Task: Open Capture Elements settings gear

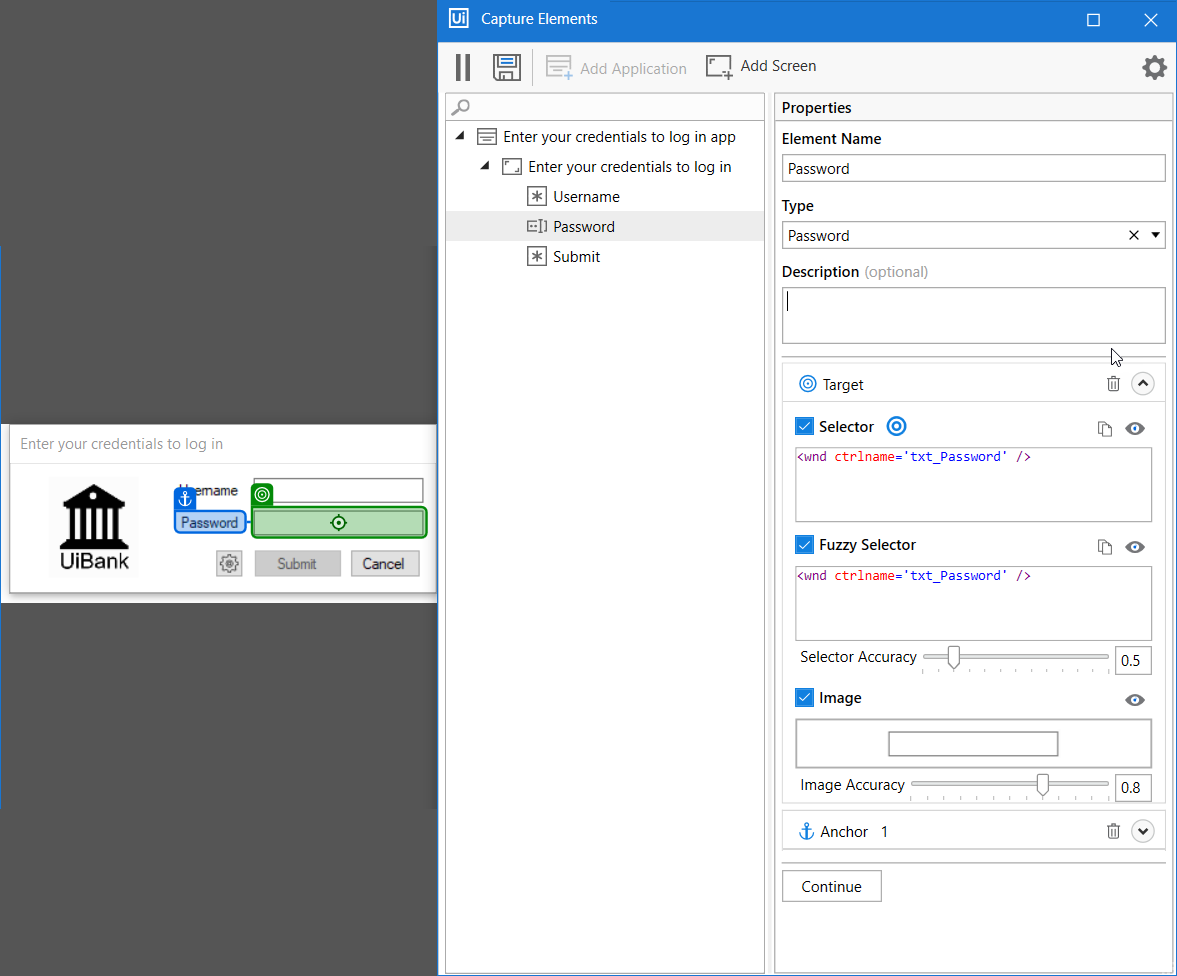Action: pos(1154,67)
